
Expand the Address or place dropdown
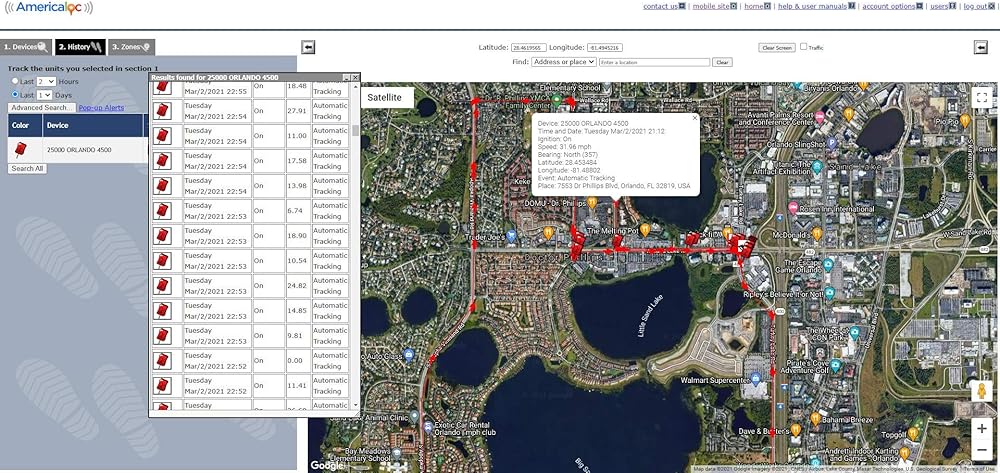[x=563, y=62]
